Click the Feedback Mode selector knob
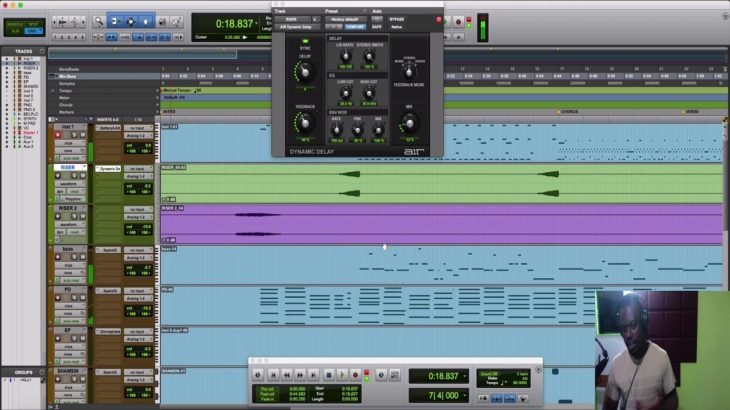Viewport: 730px width, 410px height. coord(409,72)
